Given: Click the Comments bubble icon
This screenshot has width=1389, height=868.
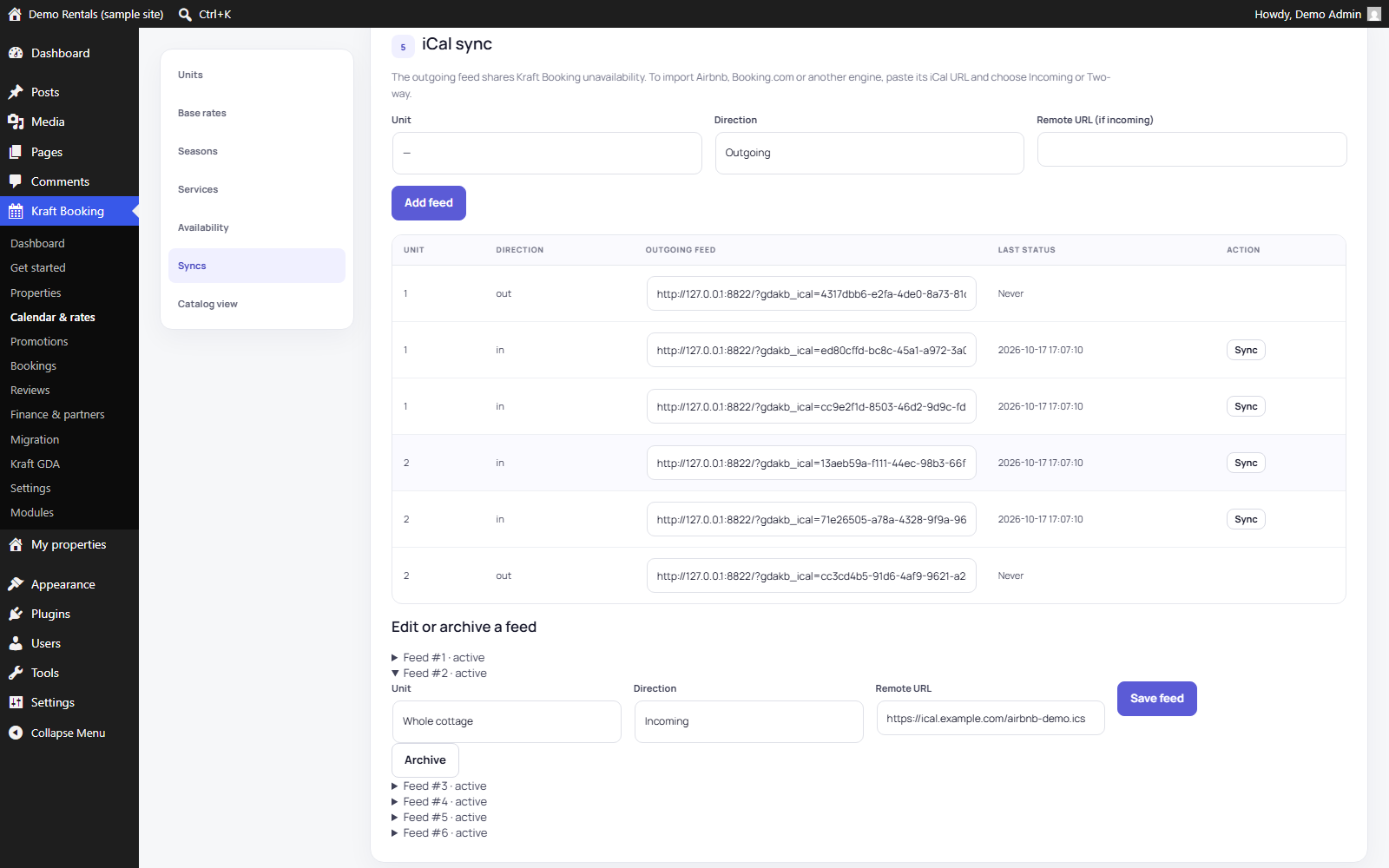Looking at the screenshot, I should click(x=16, y=181).
